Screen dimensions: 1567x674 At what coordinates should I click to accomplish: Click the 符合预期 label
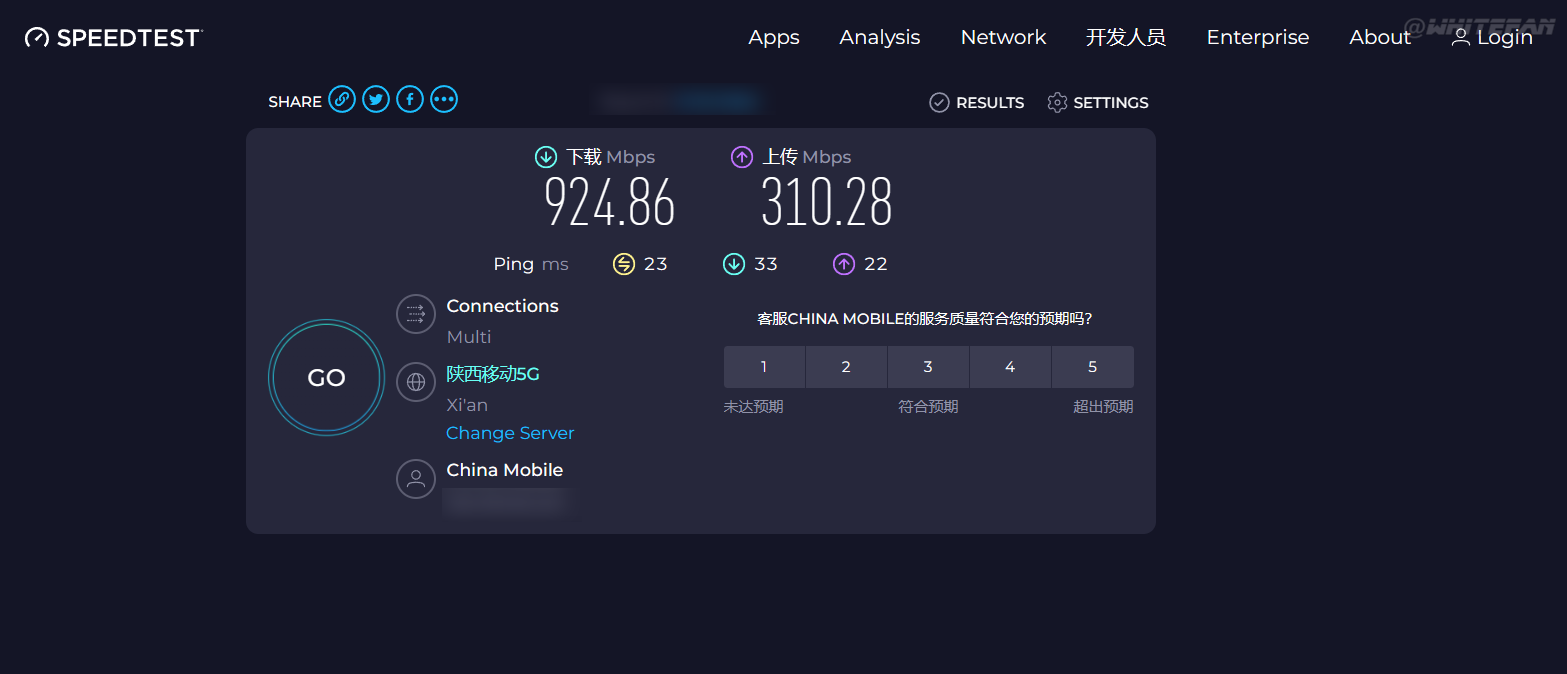coord(928,407)
